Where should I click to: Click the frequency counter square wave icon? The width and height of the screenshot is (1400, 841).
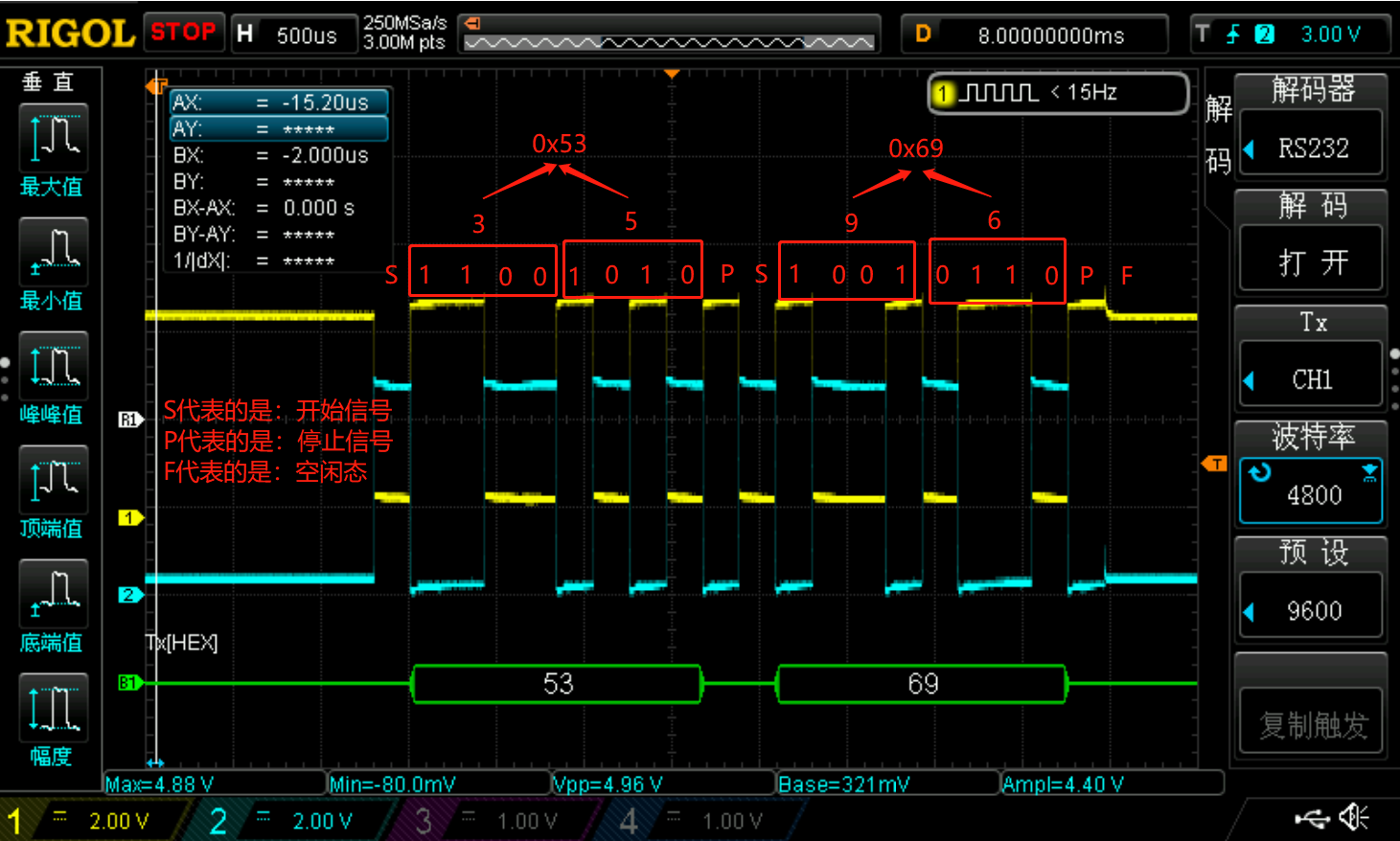[x=998, y=93]
